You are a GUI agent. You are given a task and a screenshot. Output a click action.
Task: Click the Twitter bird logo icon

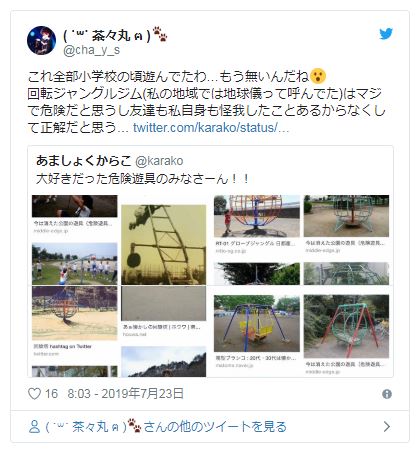point(386,34)
